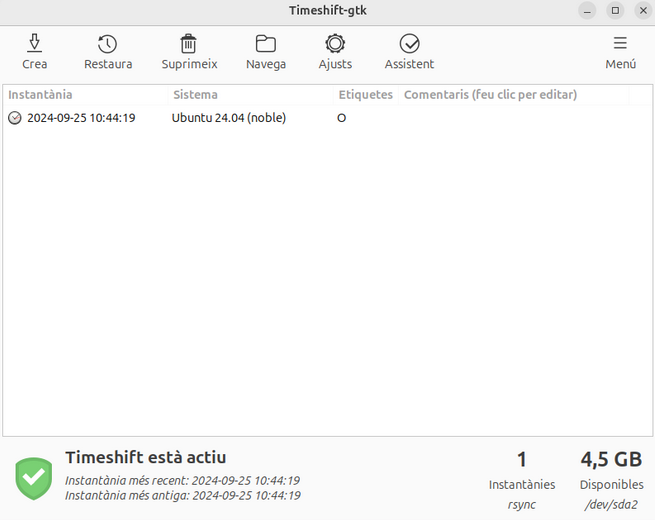Open the Menú hamburger menu
This screenshot has width=655, height=520.
(x=620, y=44)
